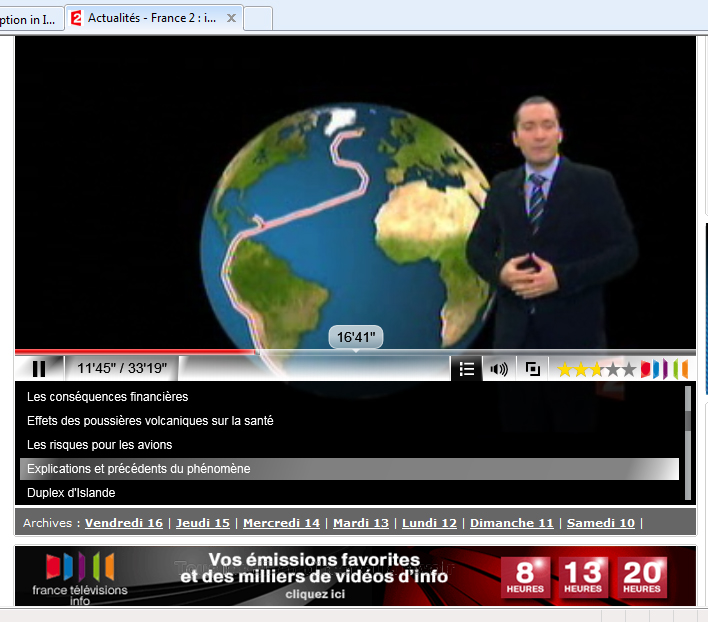Open the 13 heures news edition
The height and width of the screenshot is (622, 708).
(x=582, y=577)
